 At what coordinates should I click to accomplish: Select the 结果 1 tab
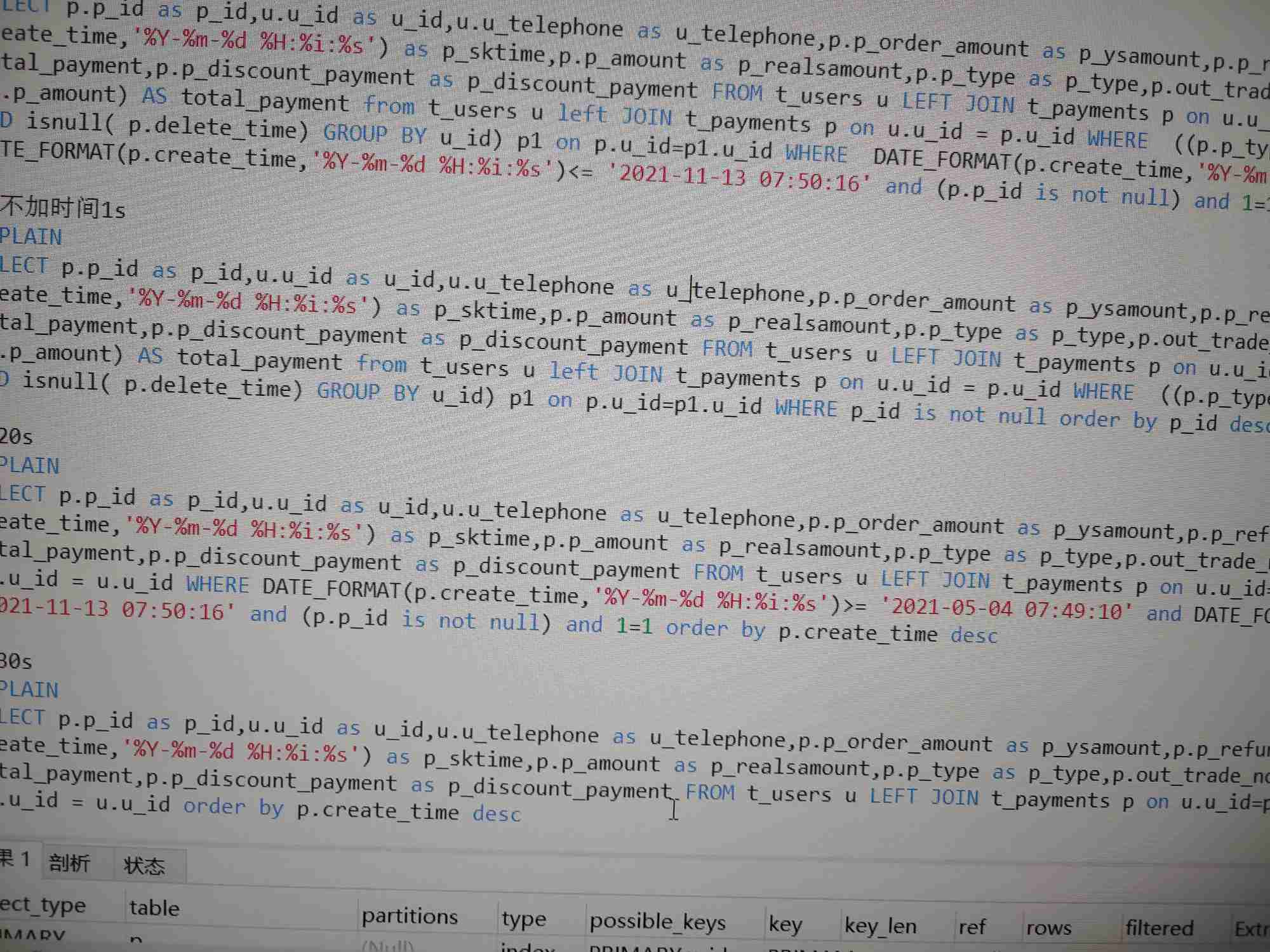coord(16,859)
